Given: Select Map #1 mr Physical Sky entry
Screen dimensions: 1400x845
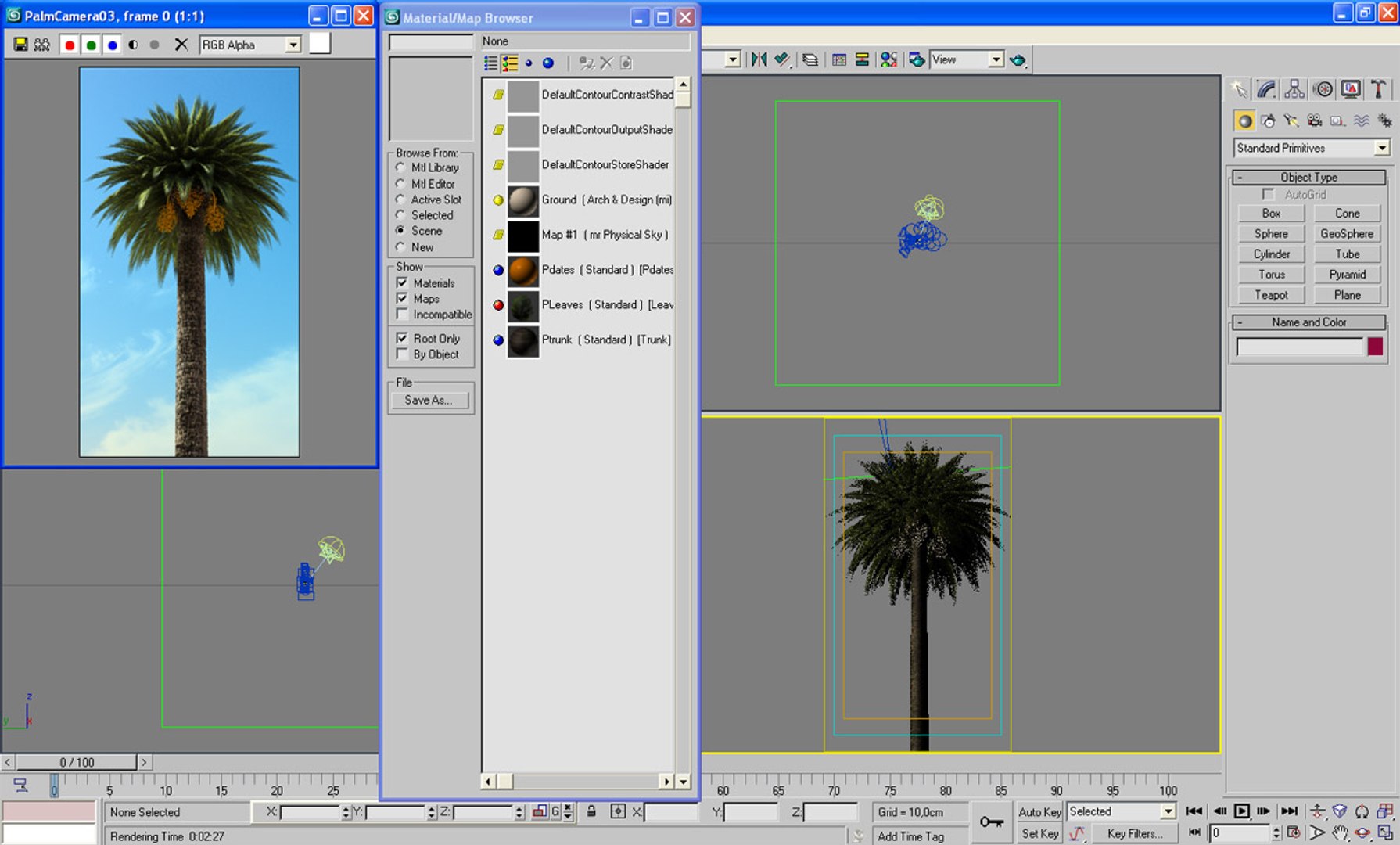Looking at the screenshot, I should point(583,235).
